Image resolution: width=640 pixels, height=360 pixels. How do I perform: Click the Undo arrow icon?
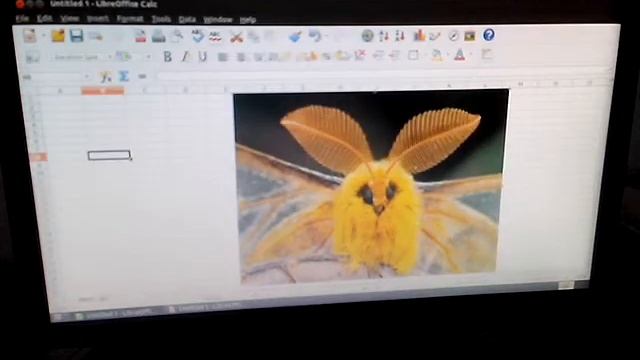click(314, 36)
